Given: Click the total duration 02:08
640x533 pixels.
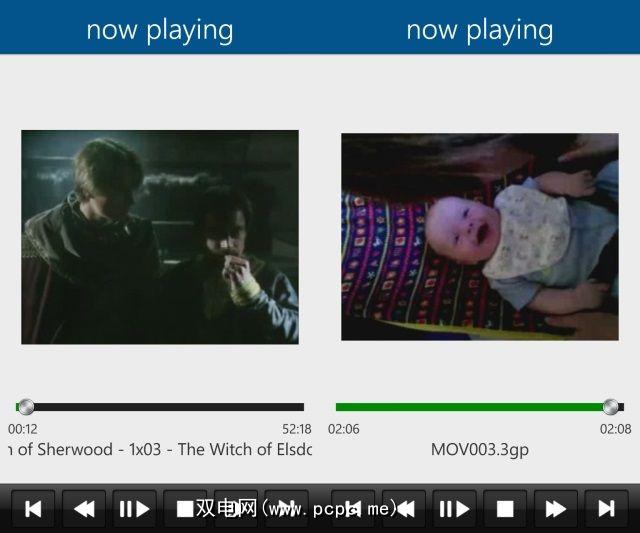Looking at the screenshot, I should pyautogui.click(x=616, y=429).
